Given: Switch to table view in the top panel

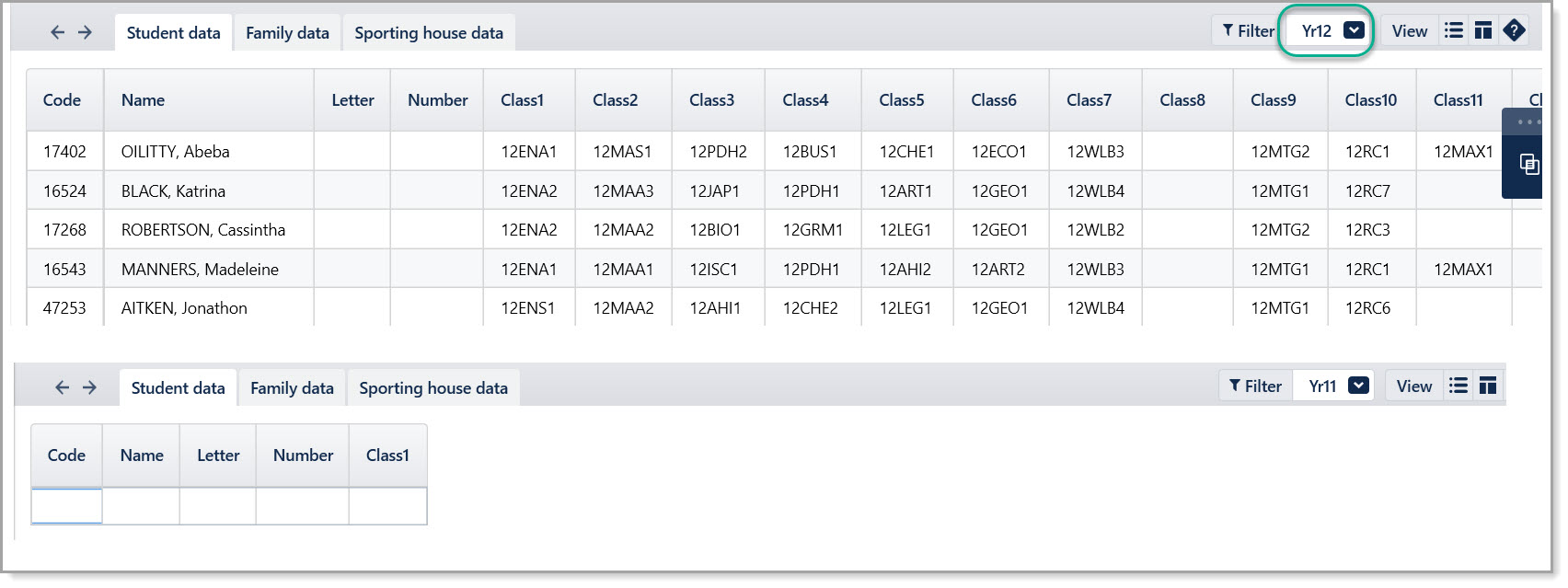Looking at the screenshot, I should (x=1482, y=30).
